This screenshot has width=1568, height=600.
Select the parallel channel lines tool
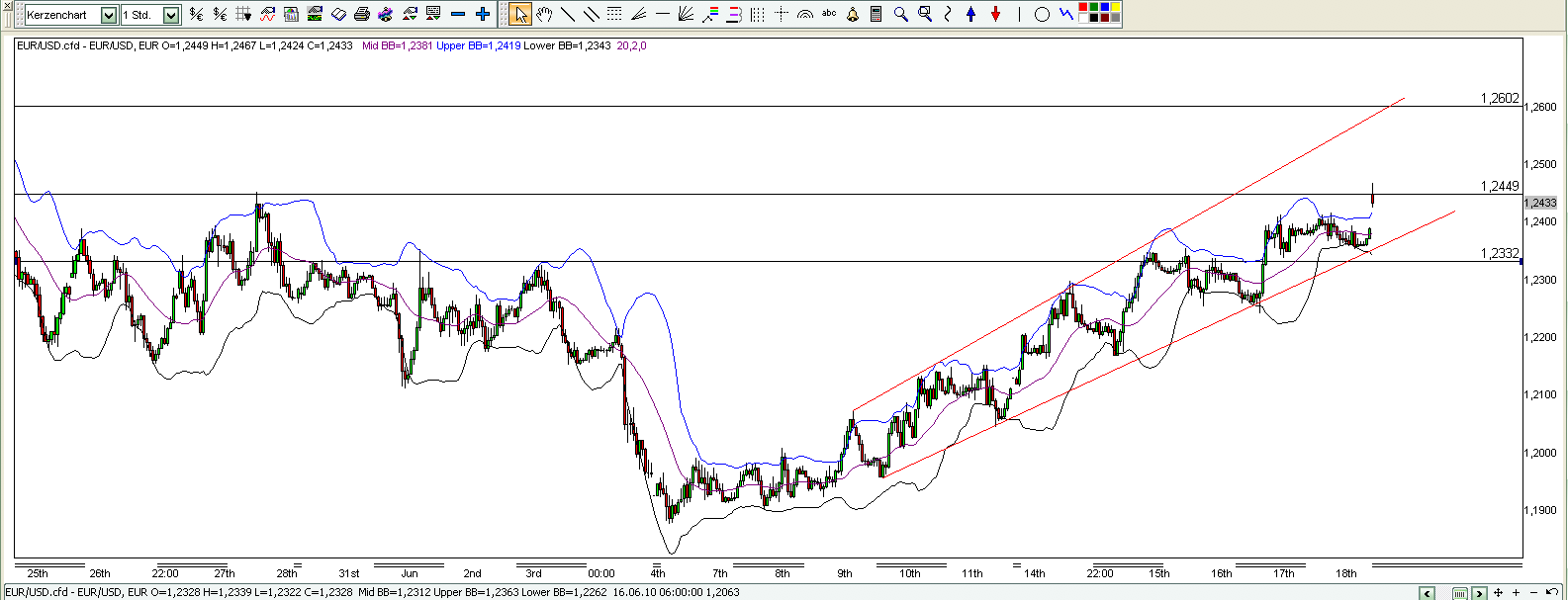click(591, 14)
